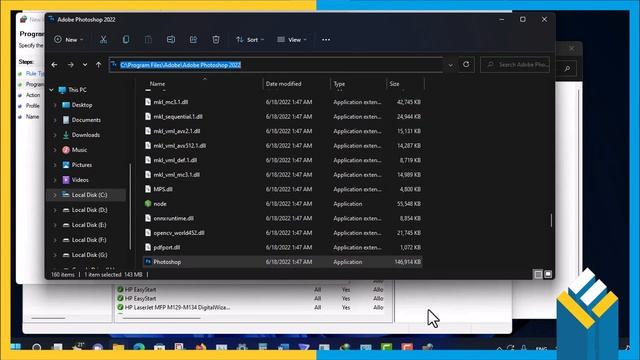
Task: Click the navigation pane scrollbar
Action: pos(130,206)
